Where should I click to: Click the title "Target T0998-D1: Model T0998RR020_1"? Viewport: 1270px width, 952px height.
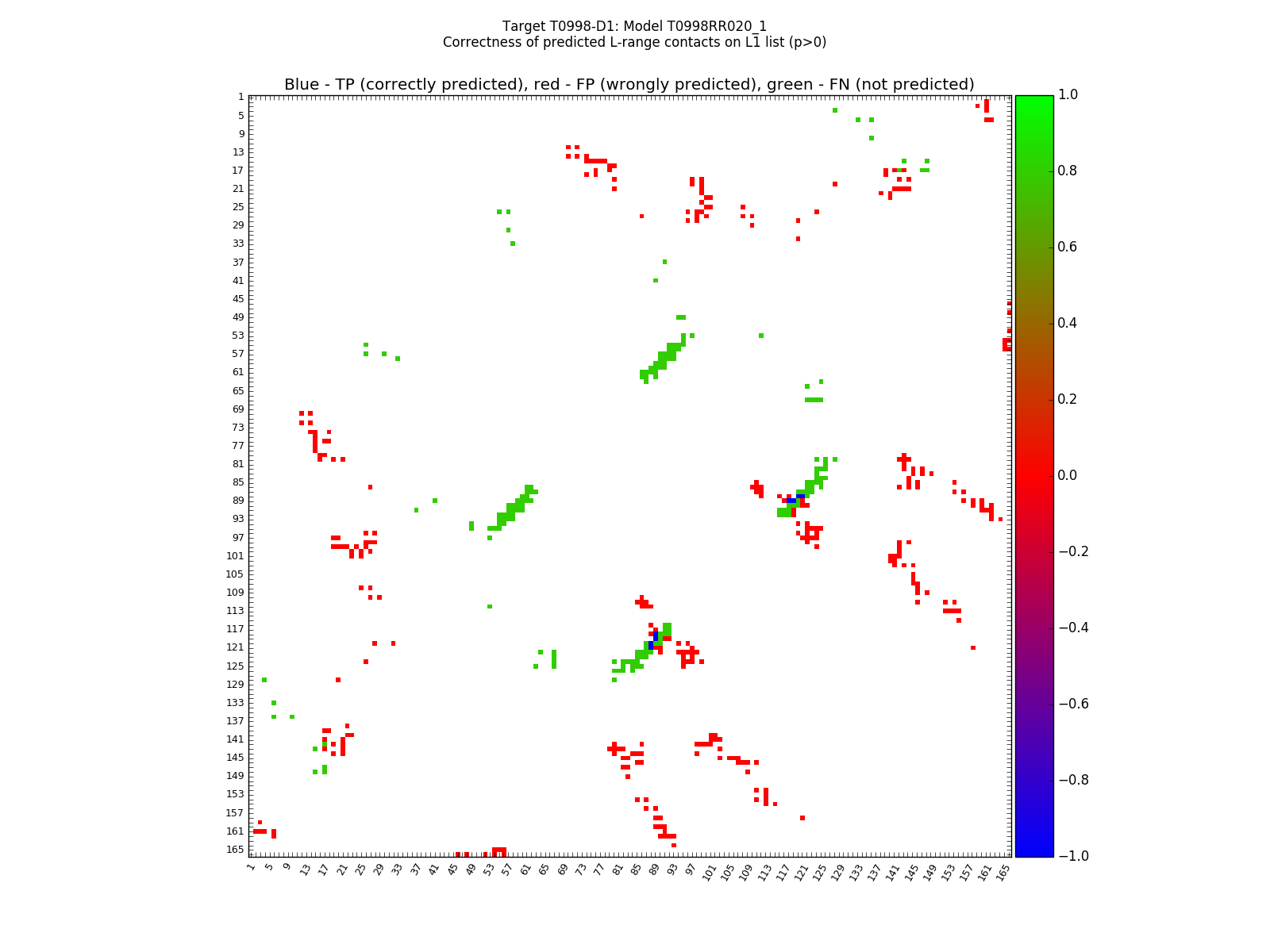click(x=634, y=26)
